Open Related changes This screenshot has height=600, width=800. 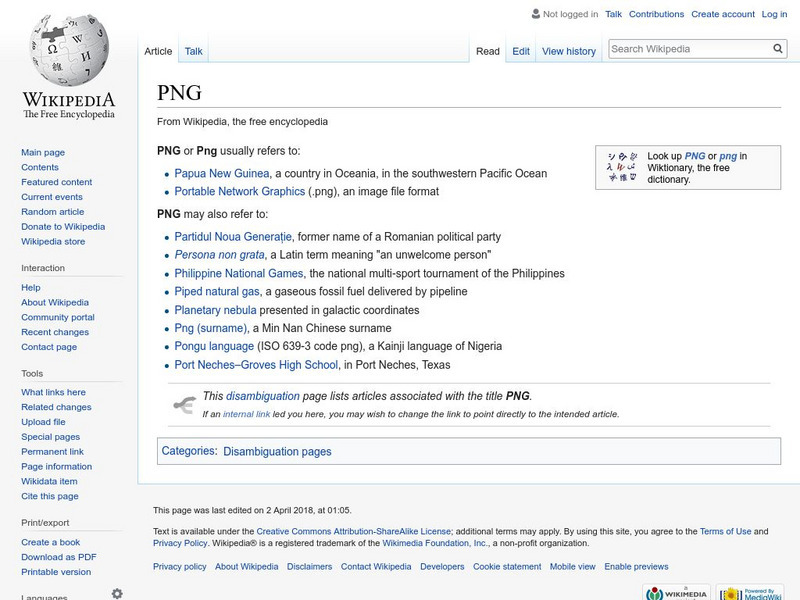pos(56,407)
